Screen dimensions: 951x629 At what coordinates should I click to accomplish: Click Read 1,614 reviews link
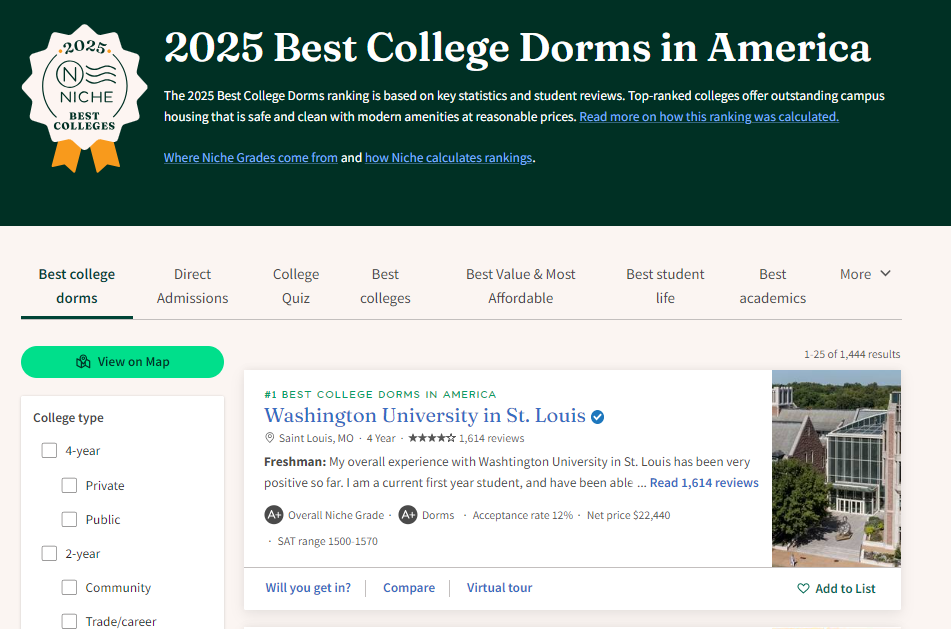point(704,483)
